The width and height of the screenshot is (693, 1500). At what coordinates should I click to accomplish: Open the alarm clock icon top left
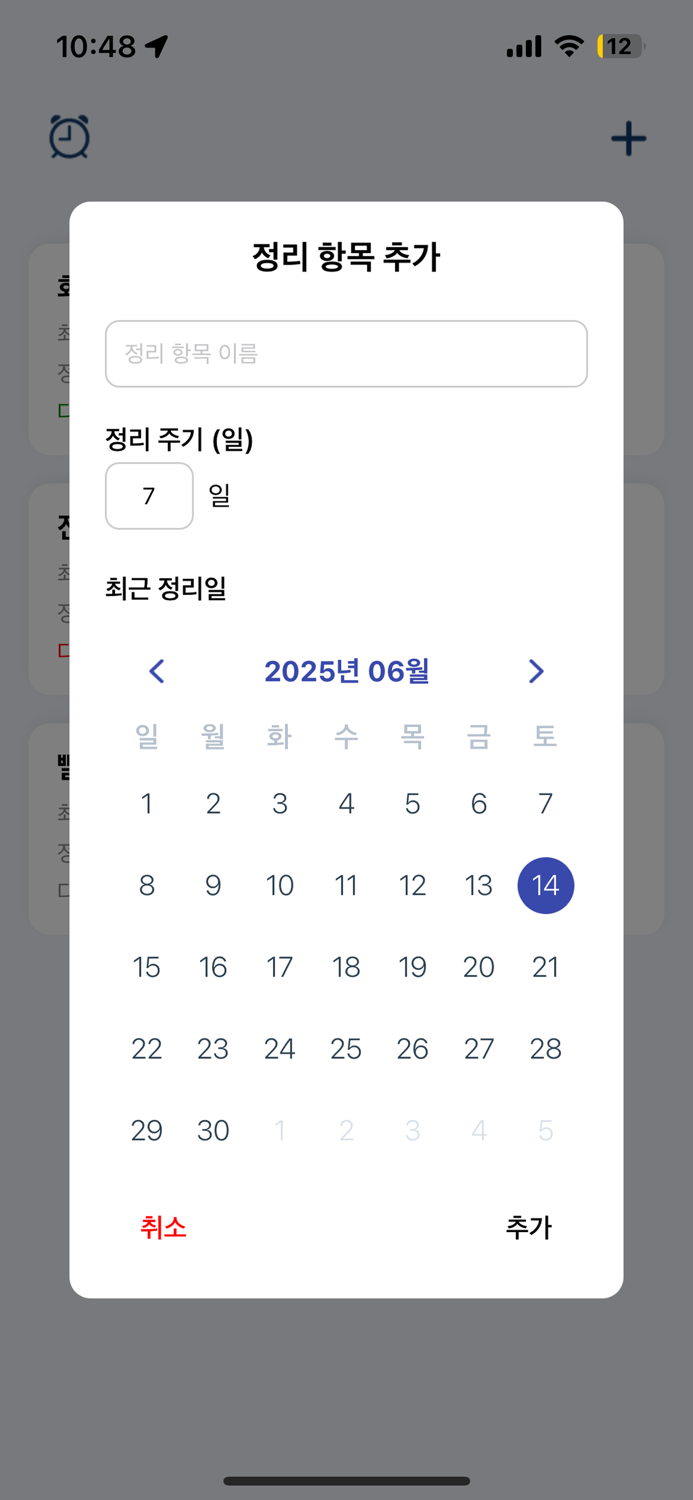click(69, 138)
